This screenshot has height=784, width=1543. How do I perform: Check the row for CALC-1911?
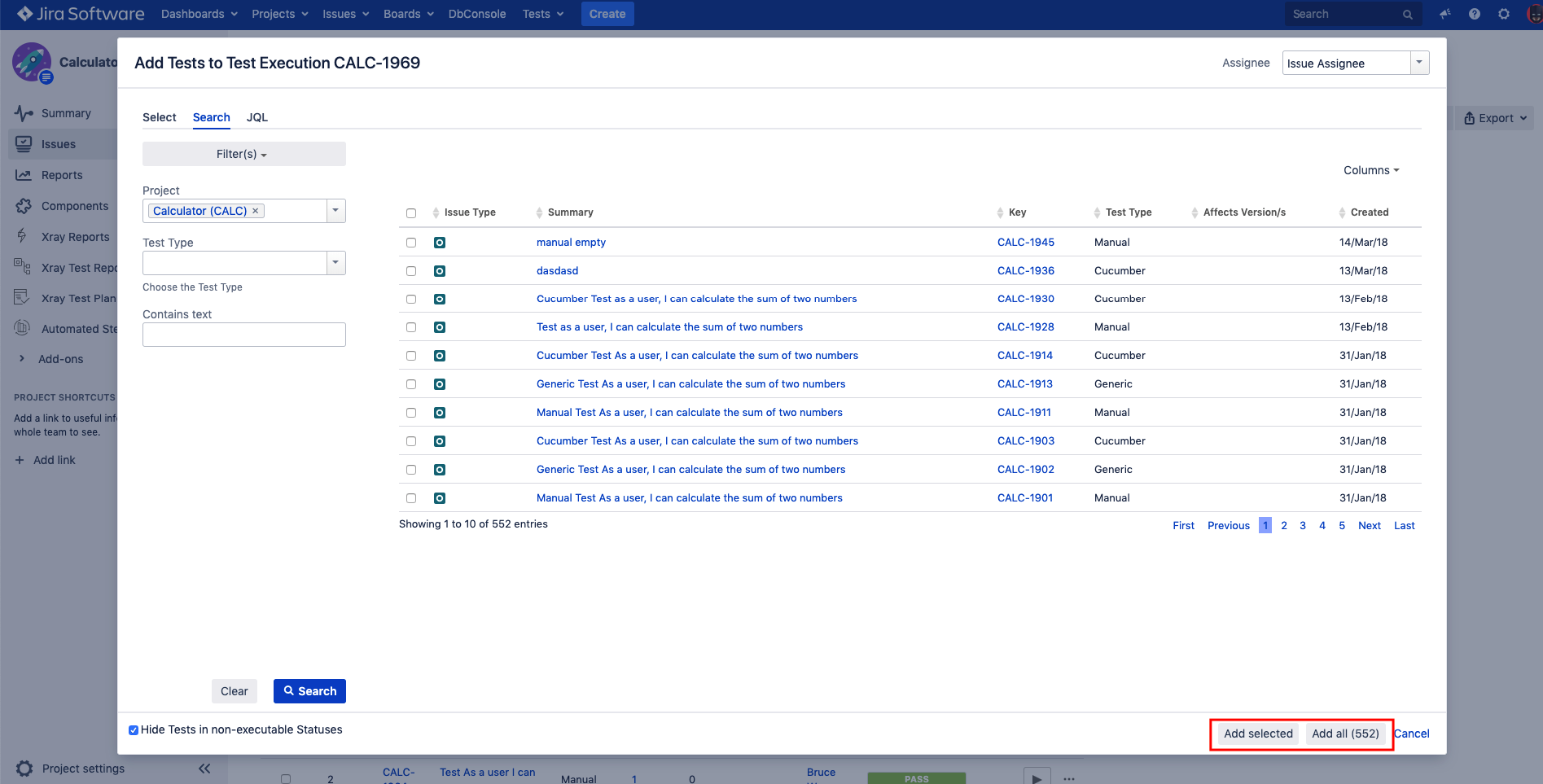point(411,413)
